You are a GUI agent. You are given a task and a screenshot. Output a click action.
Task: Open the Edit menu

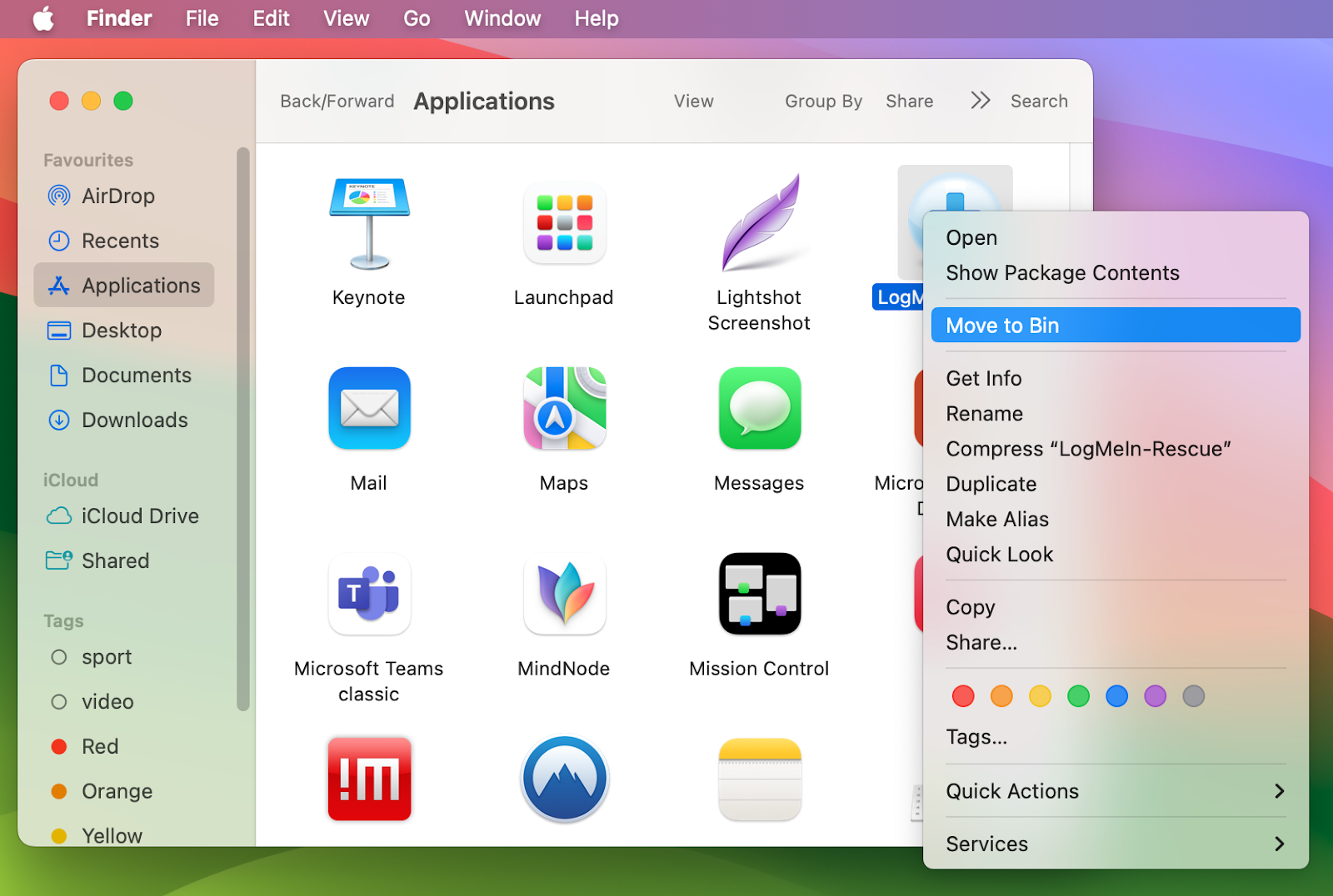click(272, 18)
